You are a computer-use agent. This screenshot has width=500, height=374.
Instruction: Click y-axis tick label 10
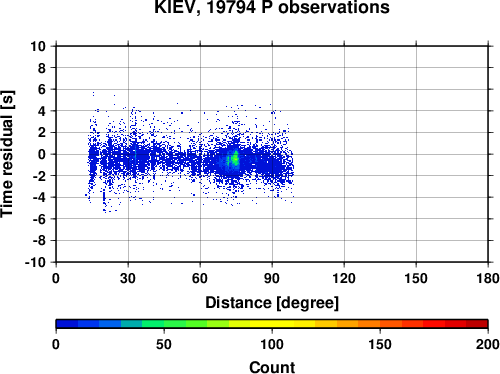[38, 46]
